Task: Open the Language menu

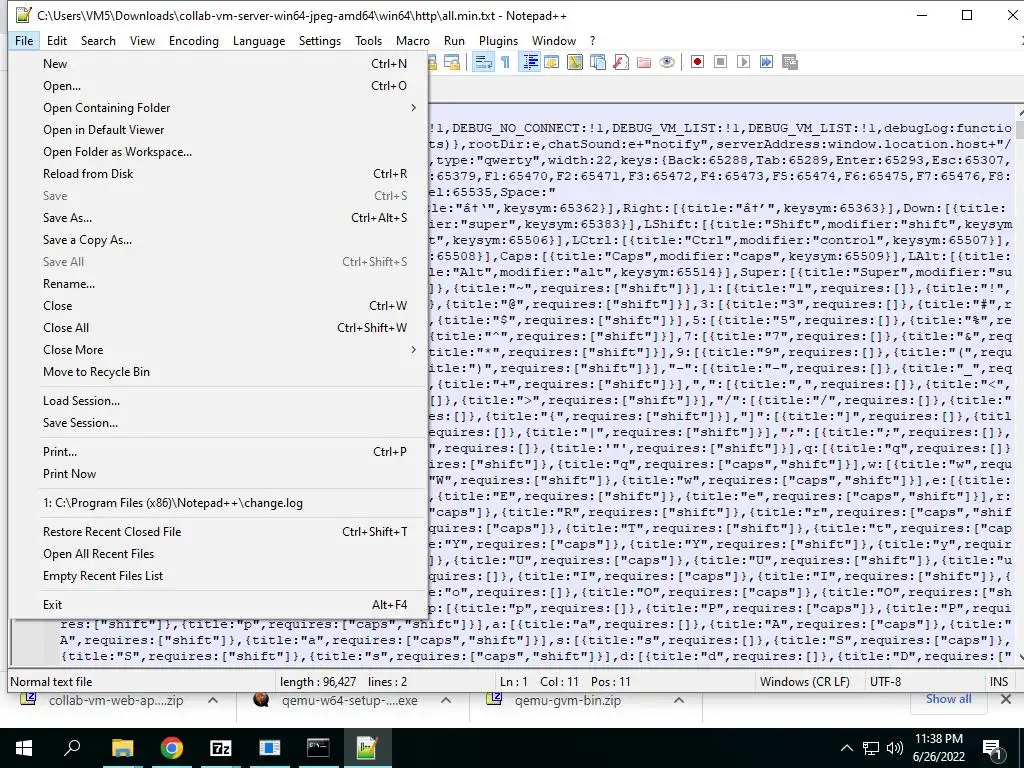Action: (259, 40)
